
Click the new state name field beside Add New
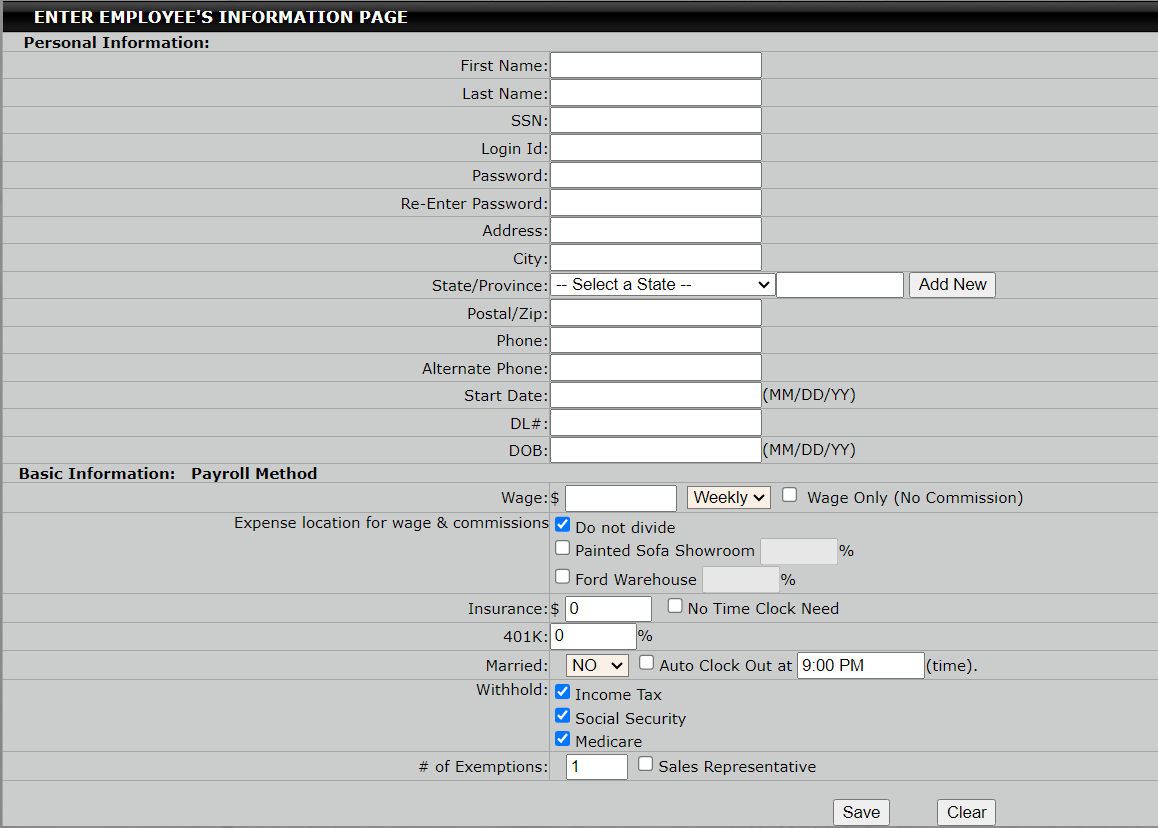point(840,284)
